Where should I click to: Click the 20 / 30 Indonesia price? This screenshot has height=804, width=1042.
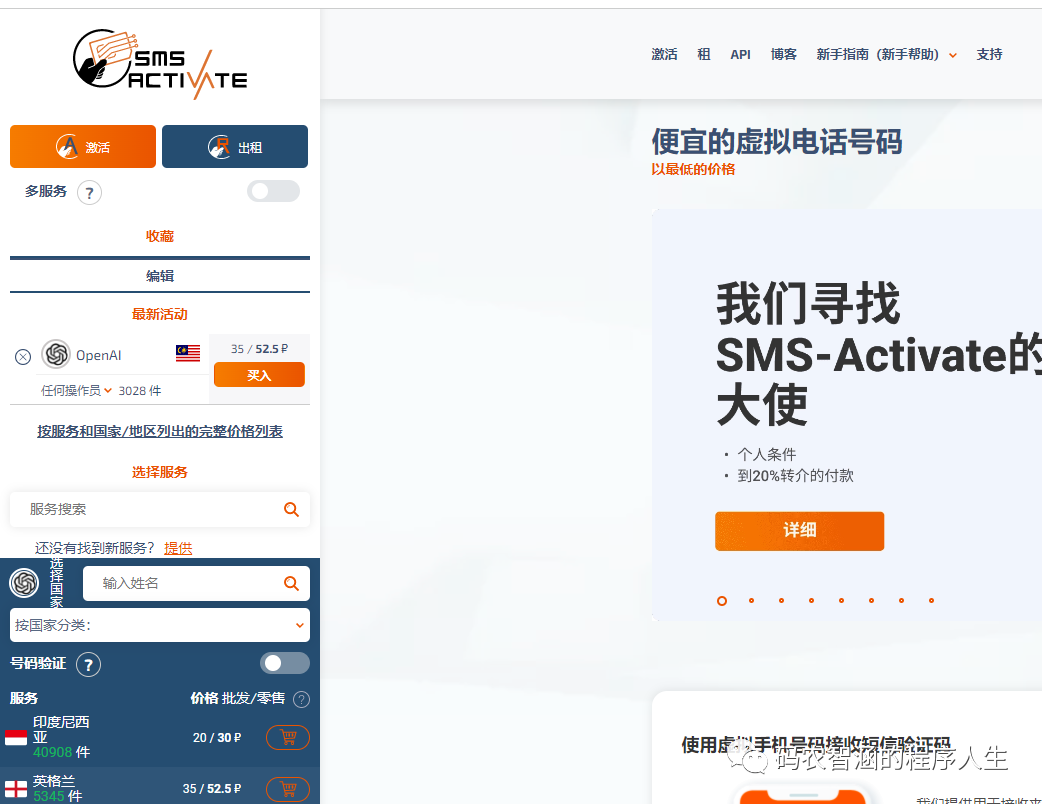217,738
